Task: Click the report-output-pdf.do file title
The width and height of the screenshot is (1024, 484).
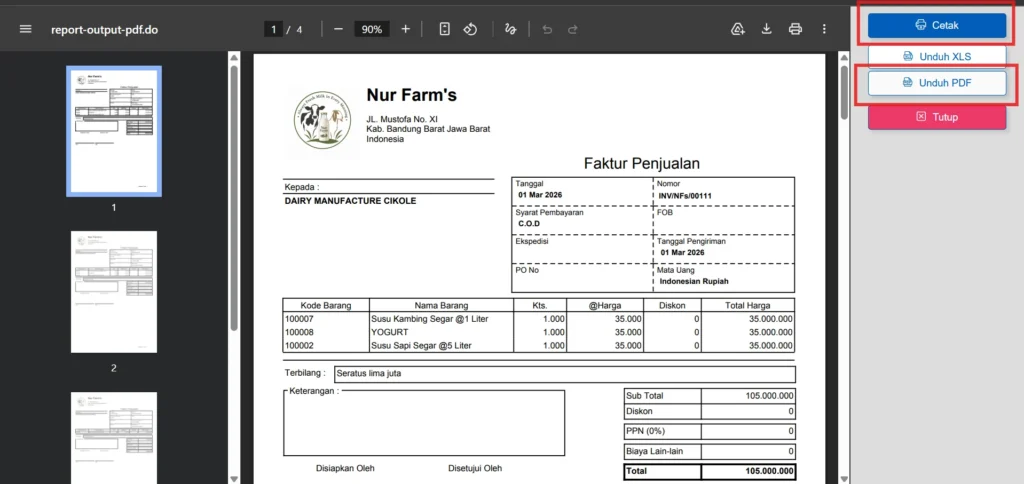Action: (104, 29)
